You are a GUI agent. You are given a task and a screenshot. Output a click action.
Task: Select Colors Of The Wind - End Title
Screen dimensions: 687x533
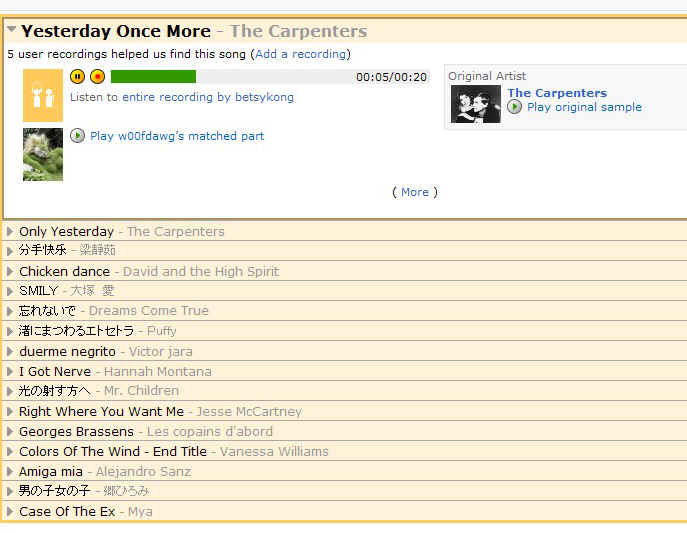113,452
